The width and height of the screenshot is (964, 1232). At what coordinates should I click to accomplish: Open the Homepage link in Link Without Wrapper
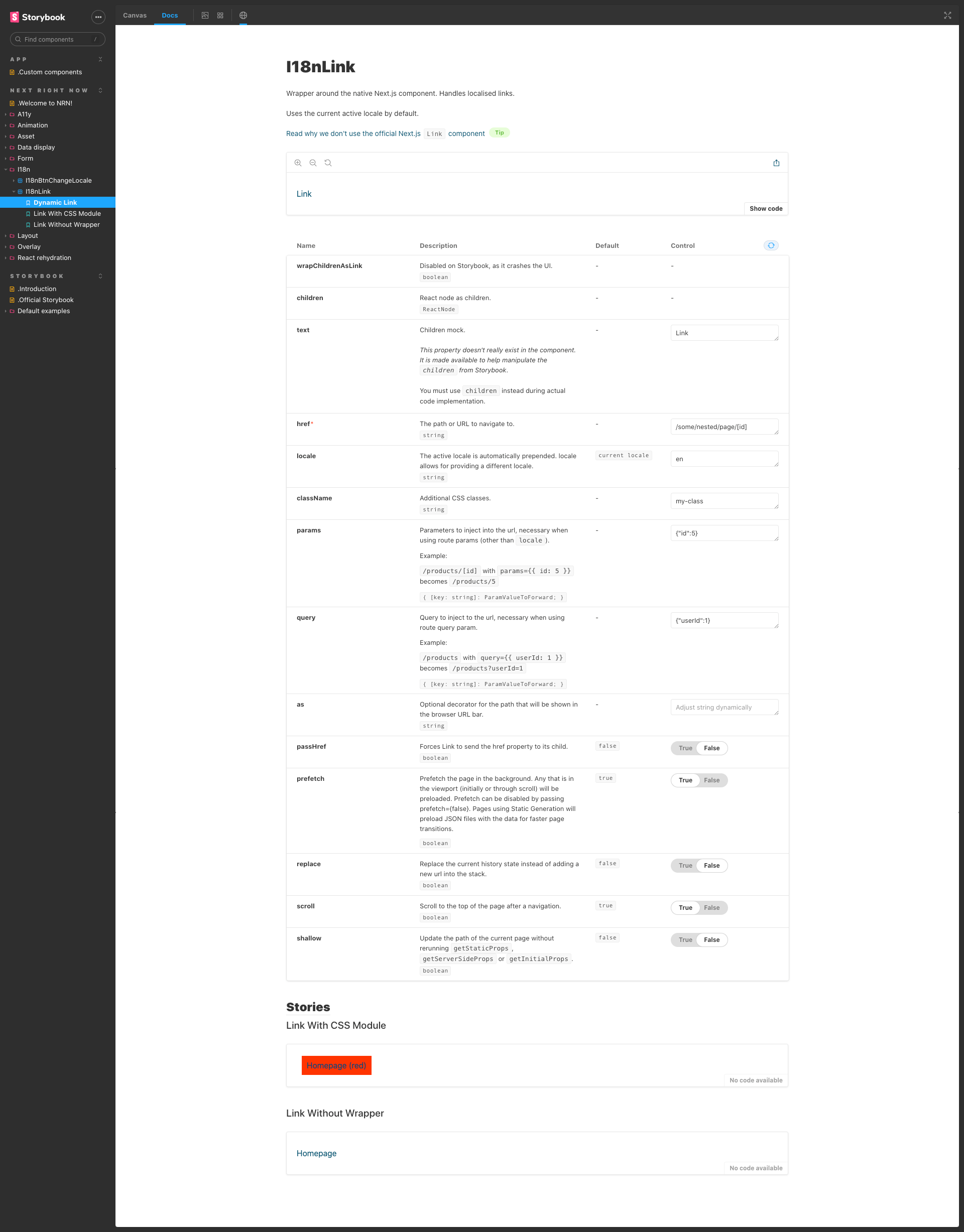(x=316, y=1153)
